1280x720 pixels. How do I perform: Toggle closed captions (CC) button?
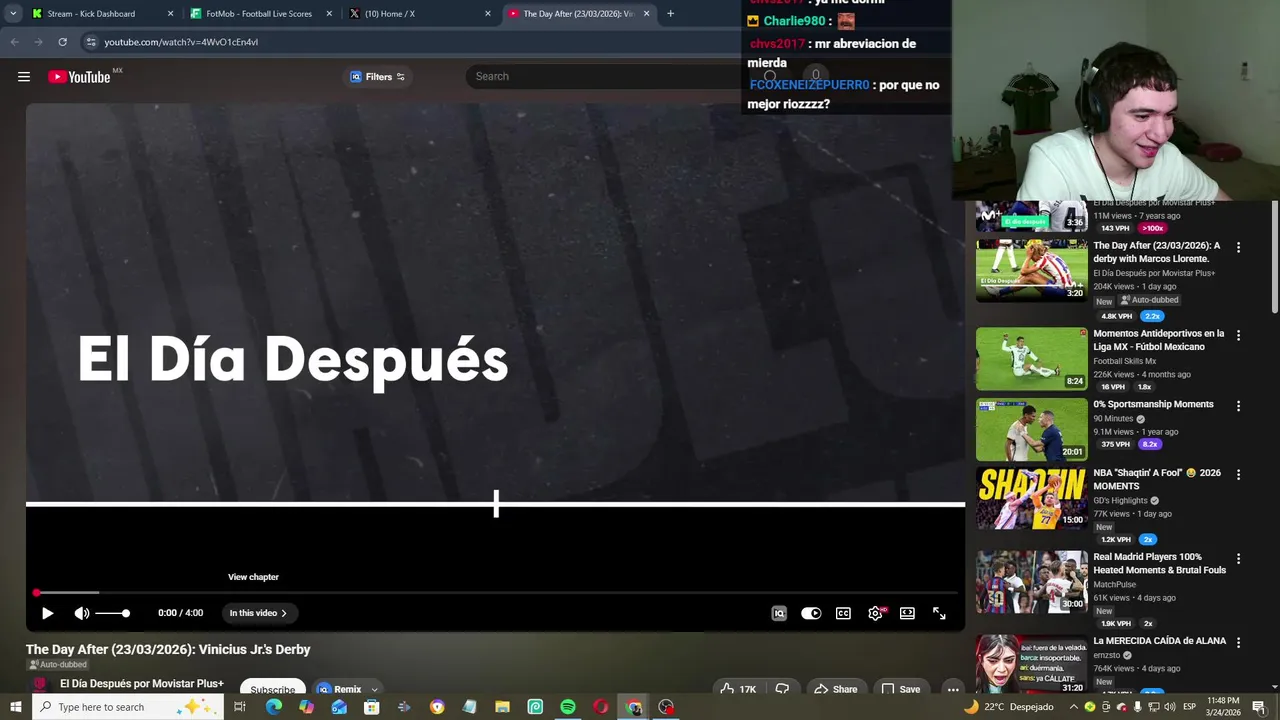coord(843,613)
